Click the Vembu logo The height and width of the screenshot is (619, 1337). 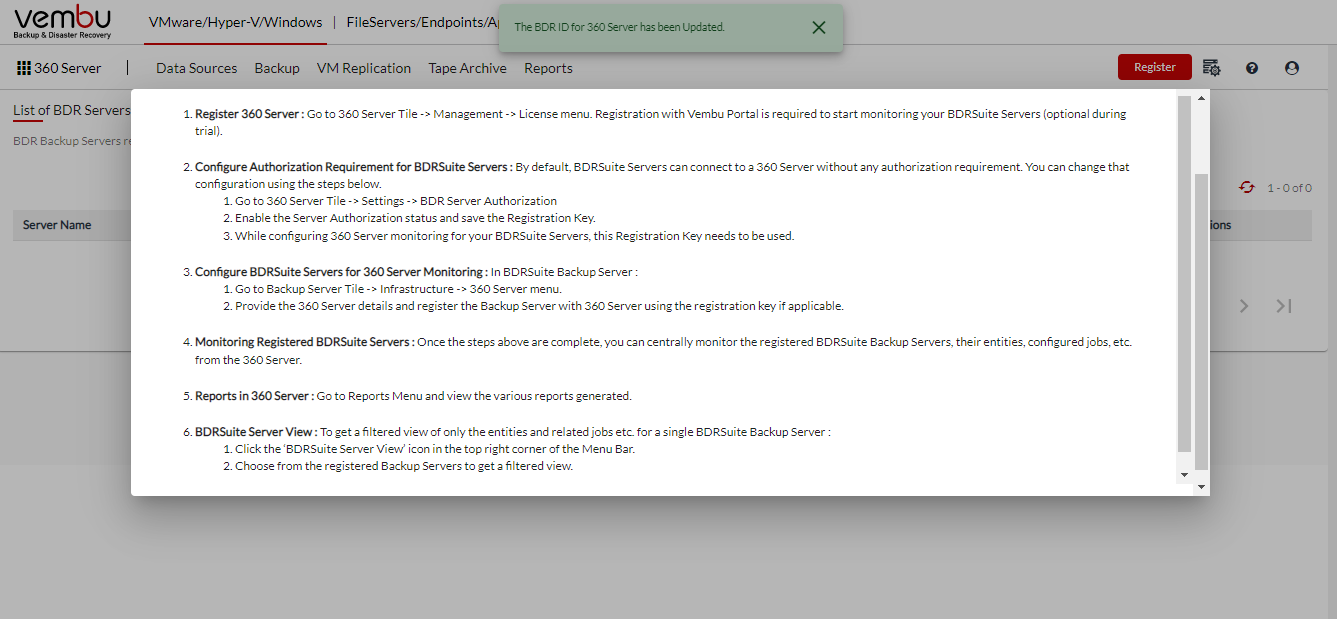[62, 22]
